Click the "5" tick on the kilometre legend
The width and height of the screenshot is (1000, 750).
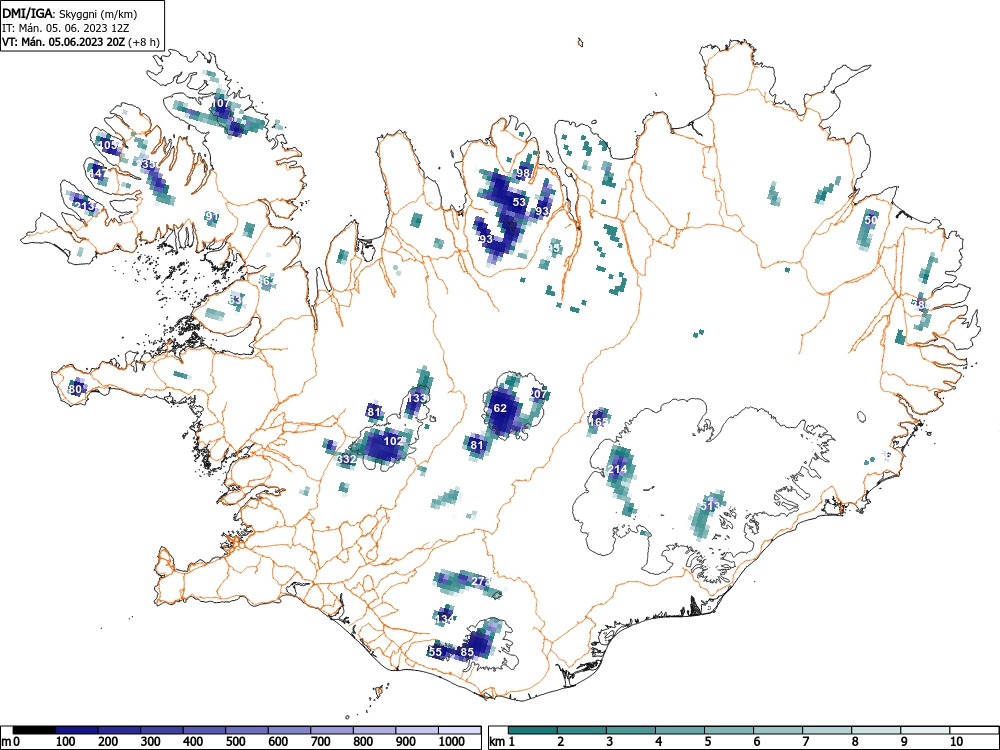[708, 742]
